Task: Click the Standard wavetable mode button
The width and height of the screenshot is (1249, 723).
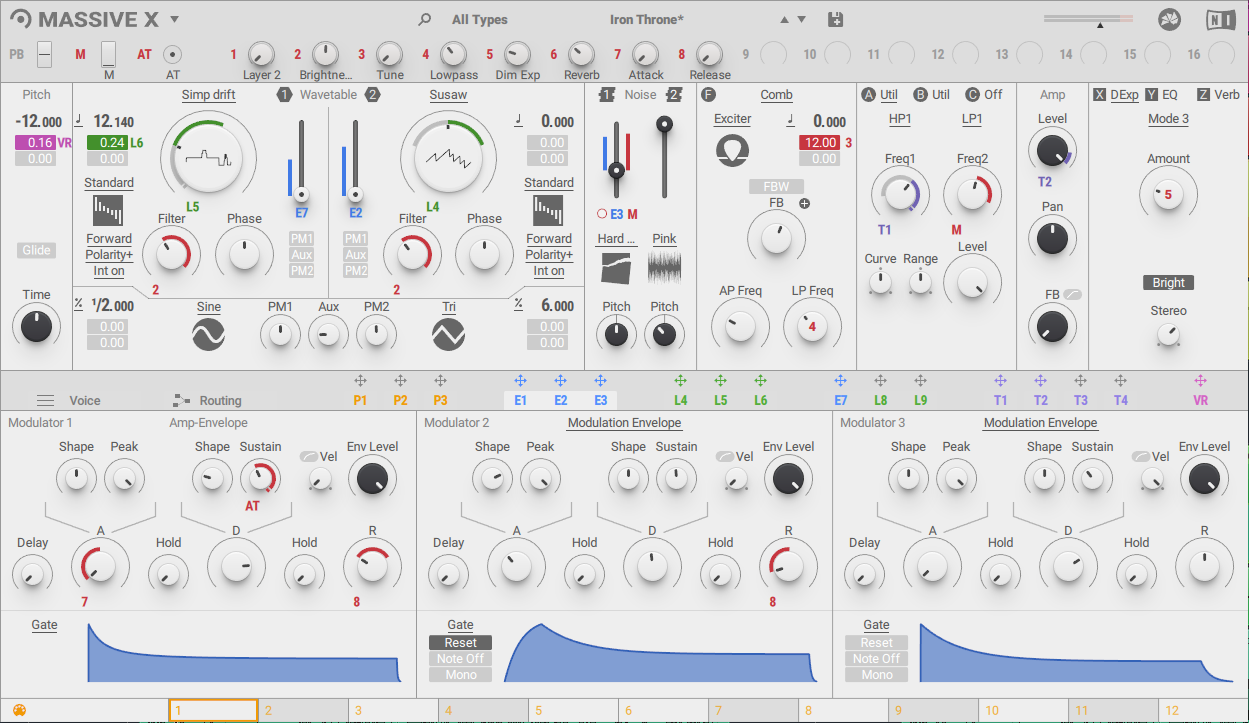Action: pyautogui.click(x=108, y=183)
